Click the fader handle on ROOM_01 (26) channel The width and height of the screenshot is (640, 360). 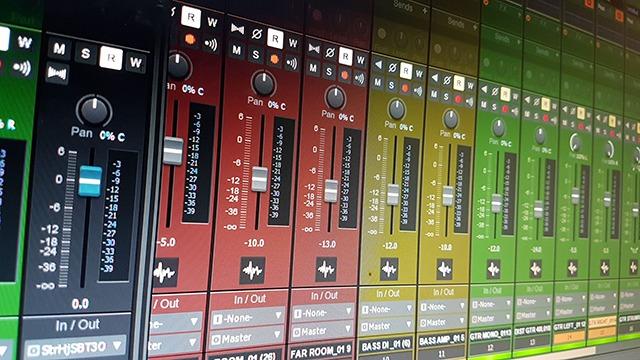point(260,179)
